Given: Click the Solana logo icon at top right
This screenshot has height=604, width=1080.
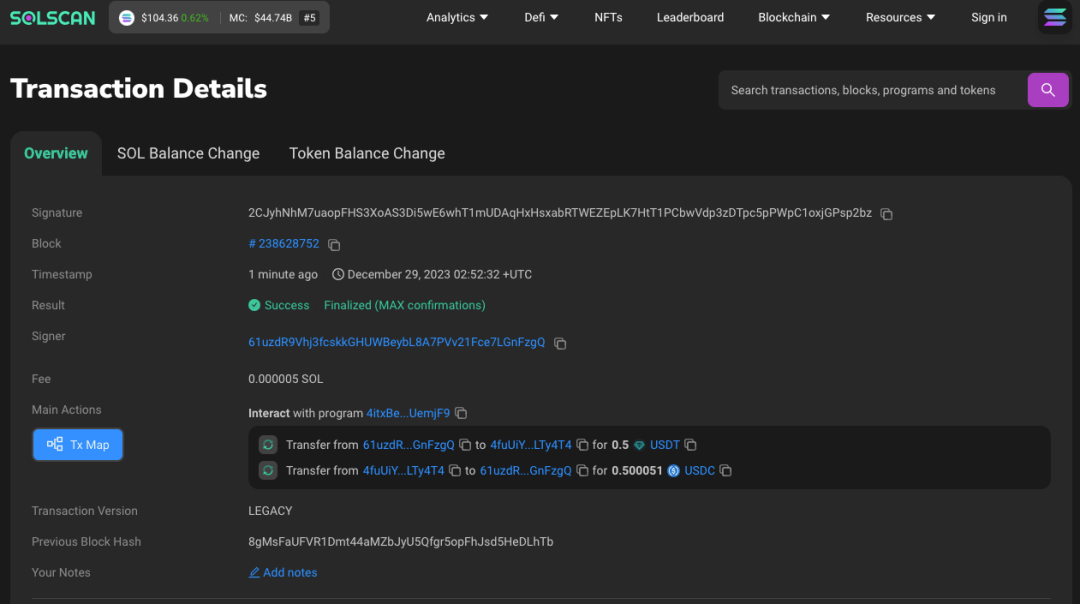Looking at the screenshot, I should point(1054,17).
